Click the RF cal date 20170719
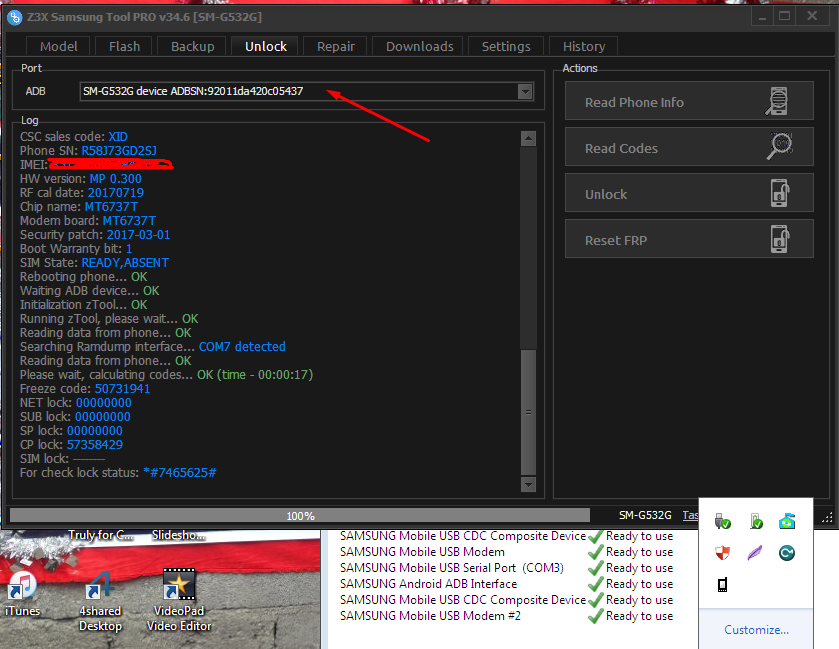Image resolution: width=839 pixels, height=649 pixels. [116, 193]
